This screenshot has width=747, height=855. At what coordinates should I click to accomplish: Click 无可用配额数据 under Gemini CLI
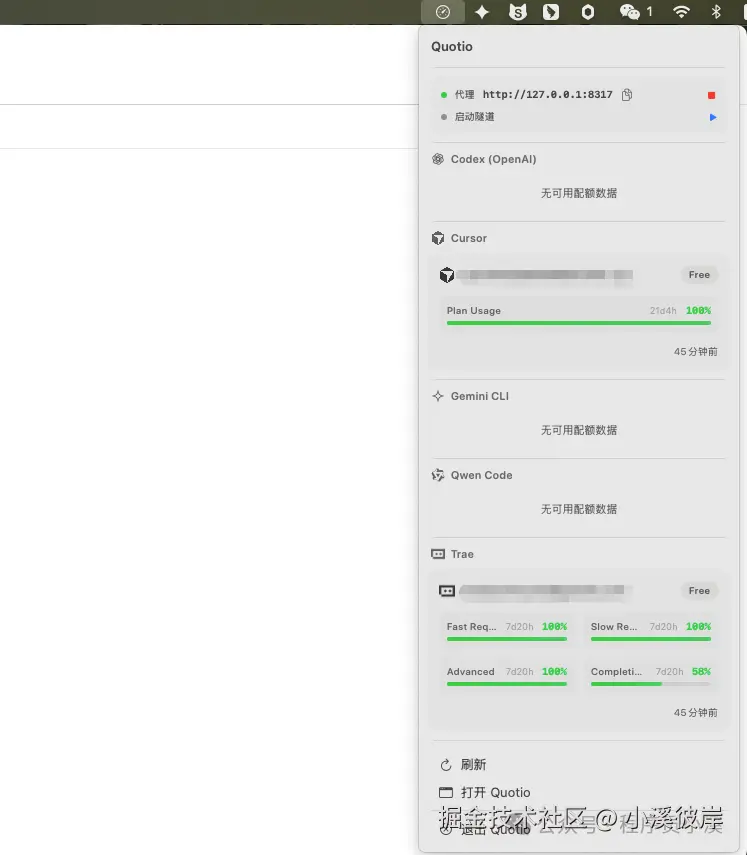coord(579,430)
